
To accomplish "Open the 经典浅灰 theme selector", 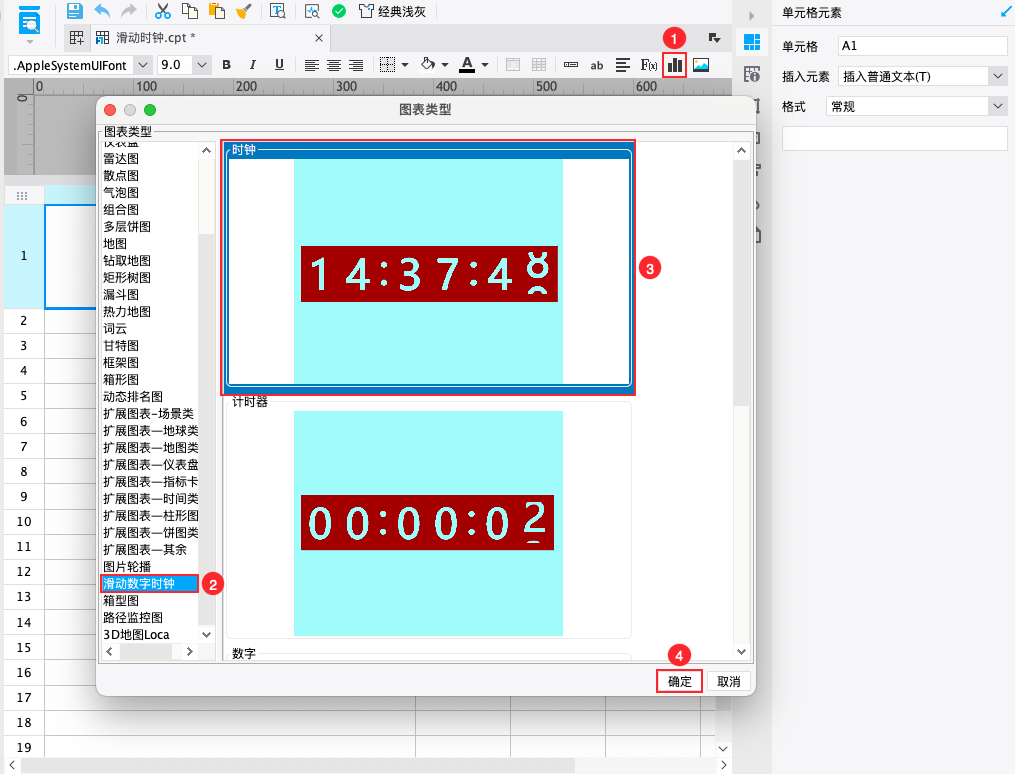I will point(392,11).
